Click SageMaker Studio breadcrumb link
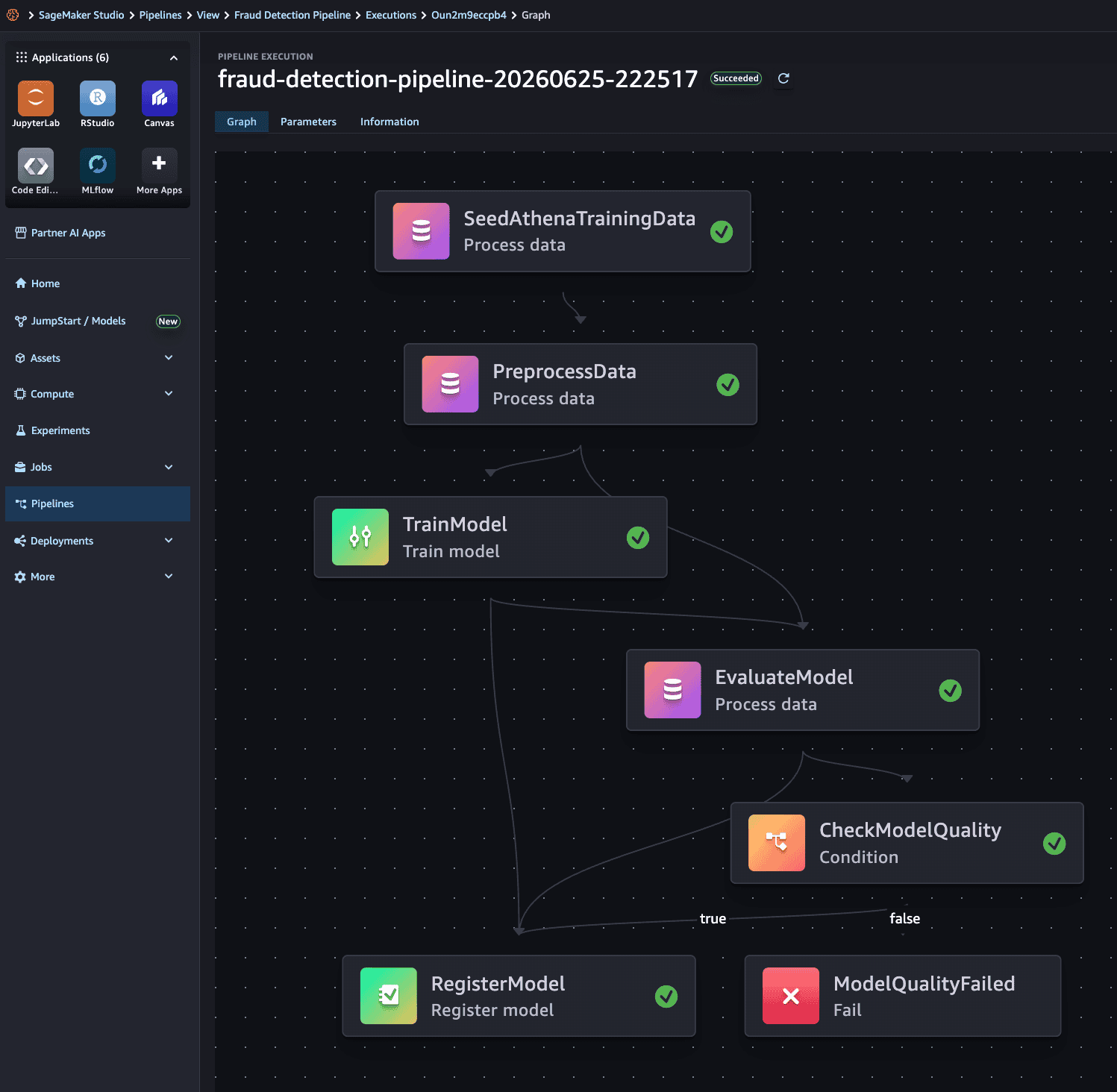Viewport: 1117px width, 1092px height. (x=81, y=15)
